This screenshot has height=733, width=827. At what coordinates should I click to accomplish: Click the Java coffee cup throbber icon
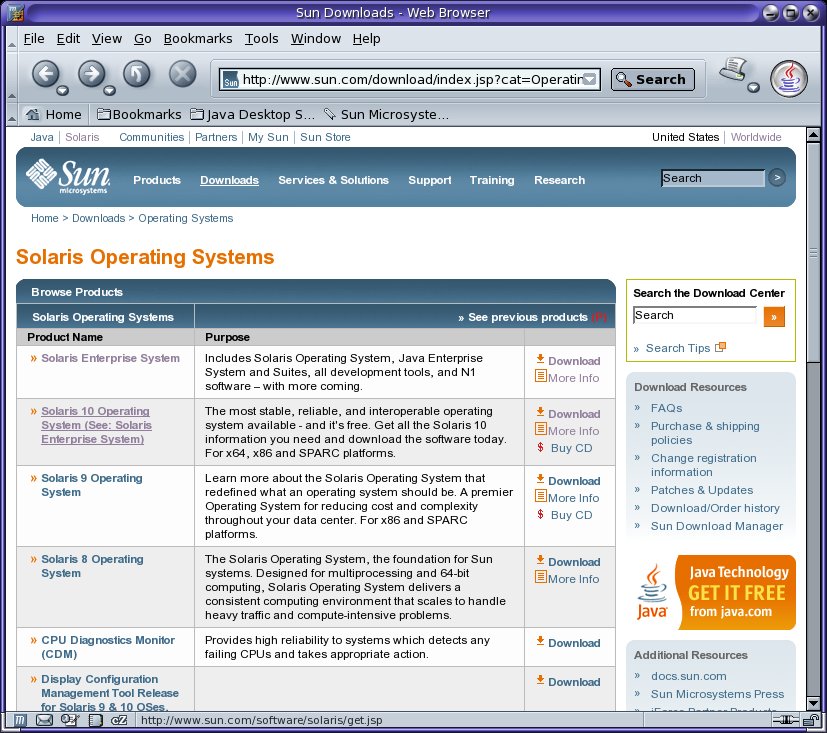(x=788, y=79)
